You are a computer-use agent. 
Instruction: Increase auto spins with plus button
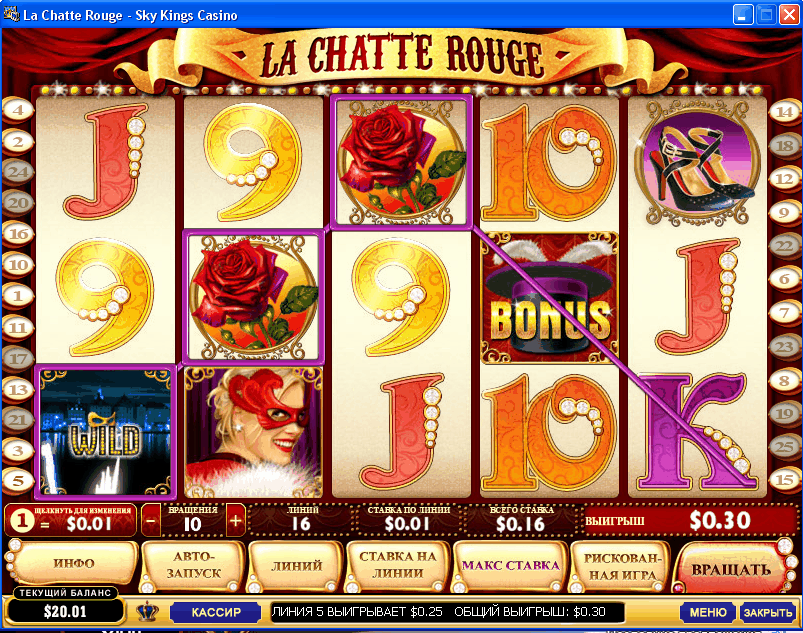236,521
